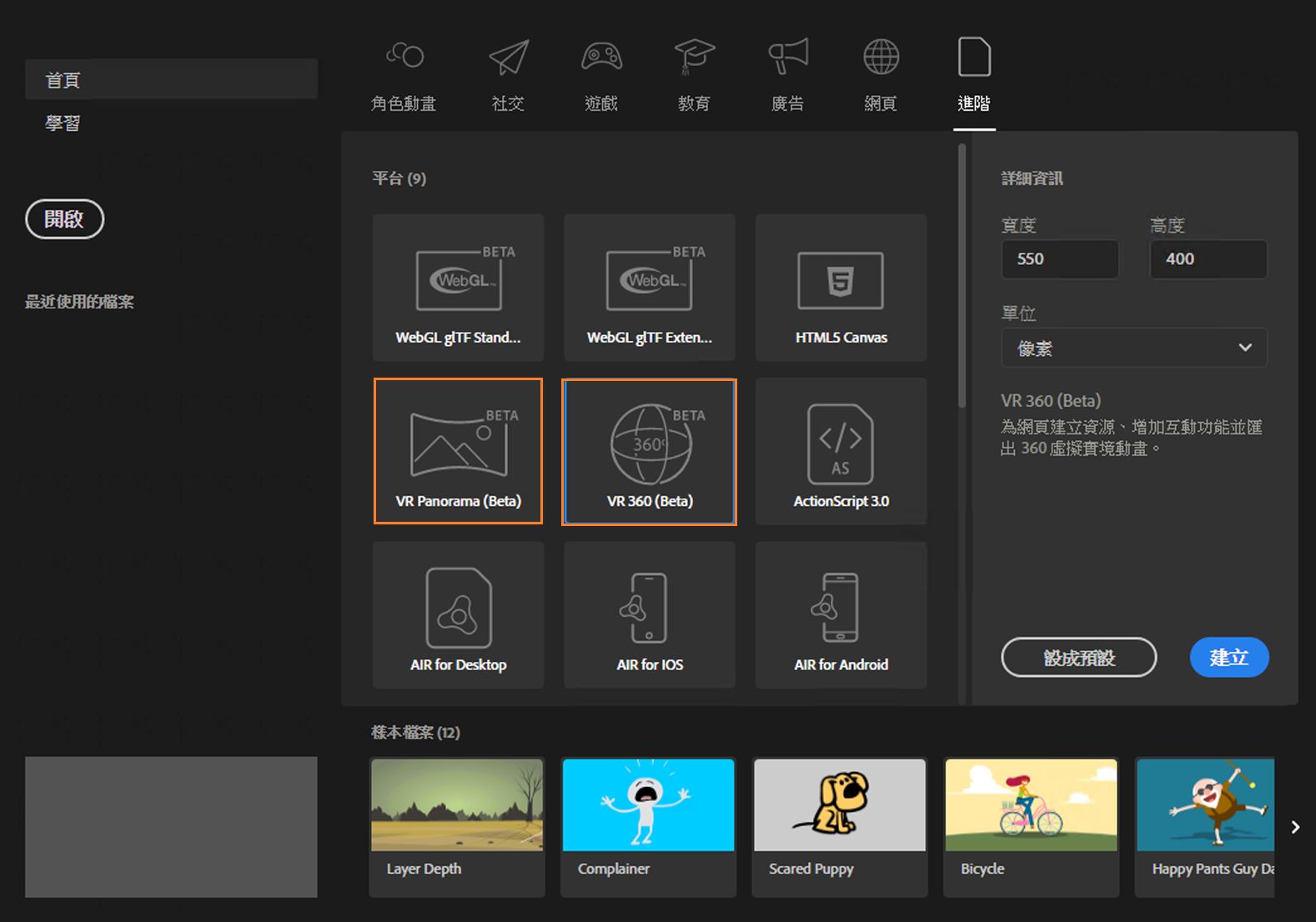Open the 單位 像素 dropdown
Viewport: 1316px width, 922px height.
click(1134, 348)
